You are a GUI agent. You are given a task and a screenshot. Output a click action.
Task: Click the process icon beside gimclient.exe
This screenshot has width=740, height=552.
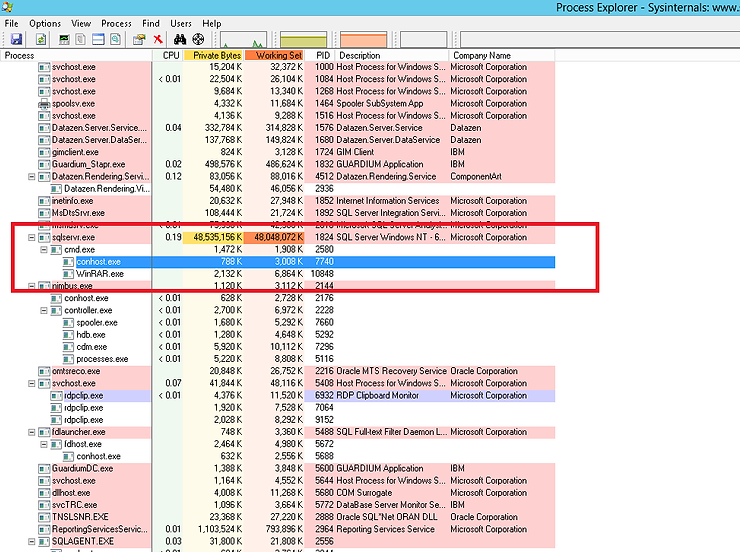point(44,152)
